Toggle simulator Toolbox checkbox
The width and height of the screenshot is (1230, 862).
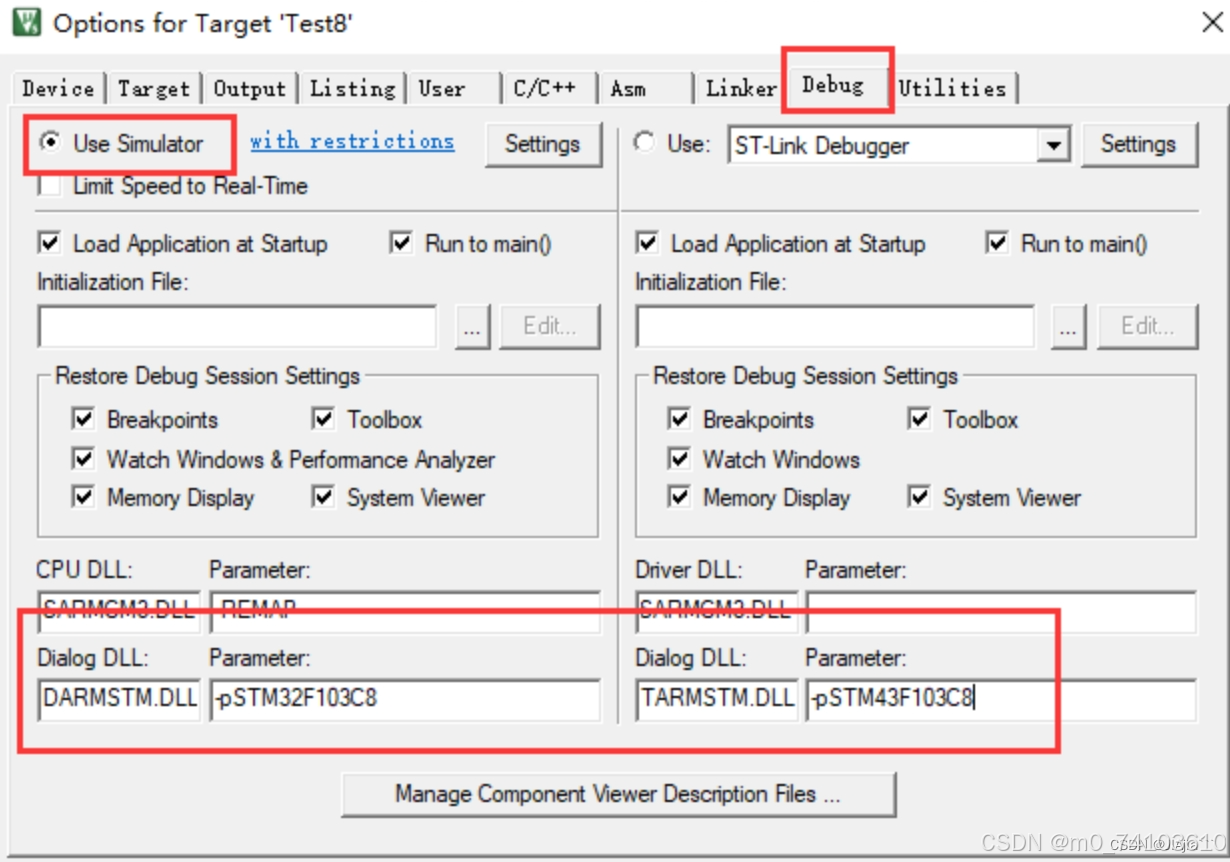(323, 419)
